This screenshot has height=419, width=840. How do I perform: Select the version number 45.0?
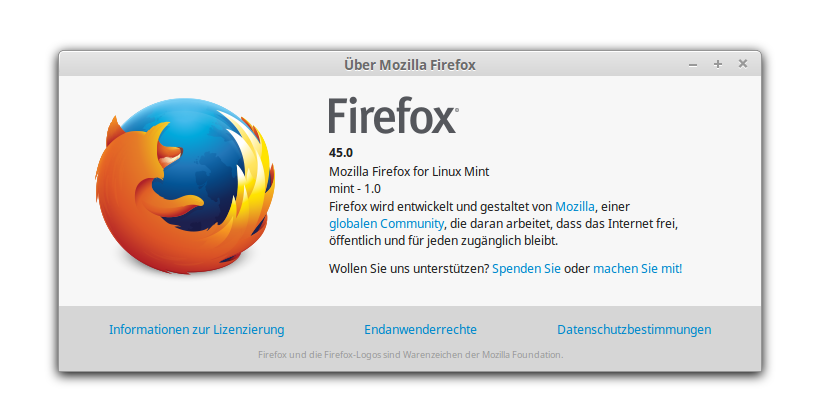click(341, 153)
